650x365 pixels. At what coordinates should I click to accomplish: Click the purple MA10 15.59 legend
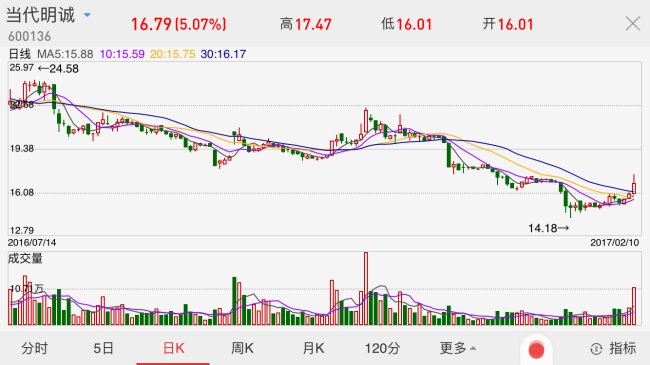click(122, 54)
